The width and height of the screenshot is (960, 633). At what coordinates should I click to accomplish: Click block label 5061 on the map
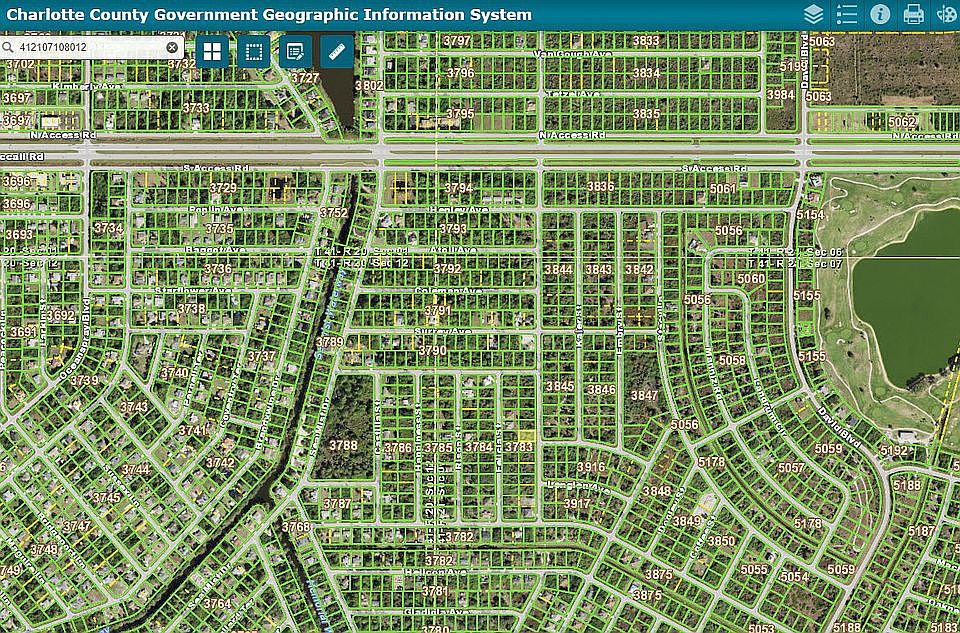pyautogui.click(x=723, y=189)
